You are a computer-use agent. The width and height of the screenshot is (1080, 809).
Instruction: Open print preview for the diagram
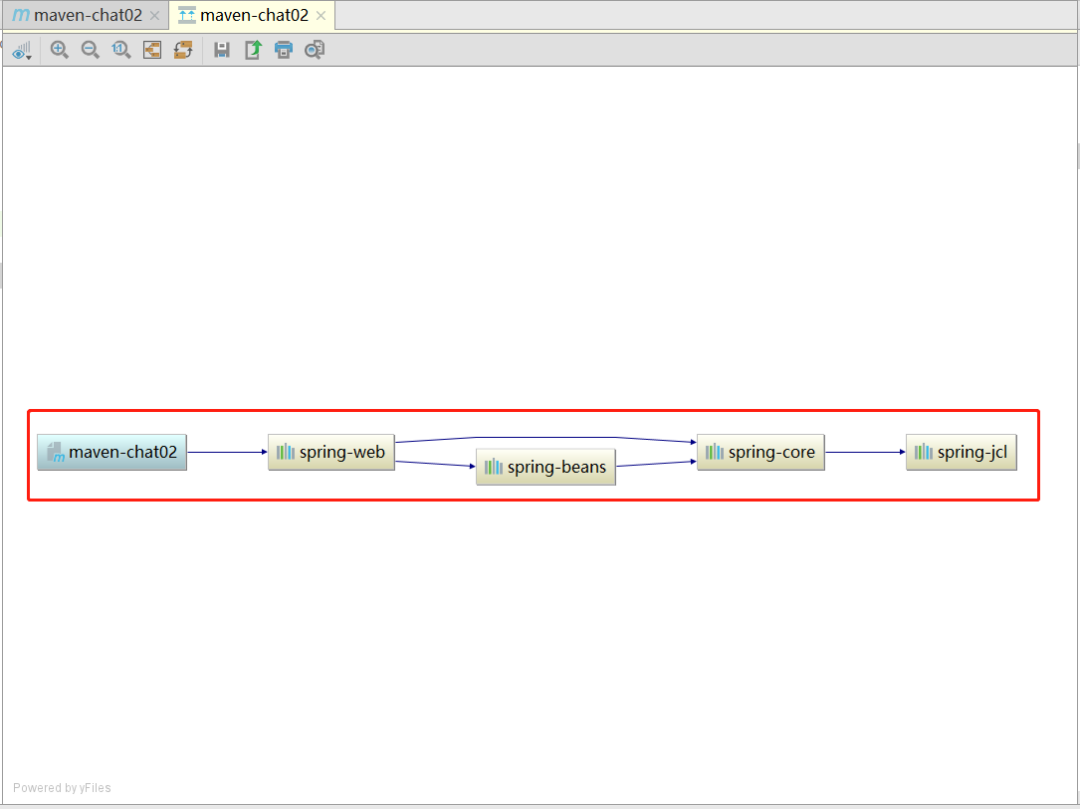313,50
